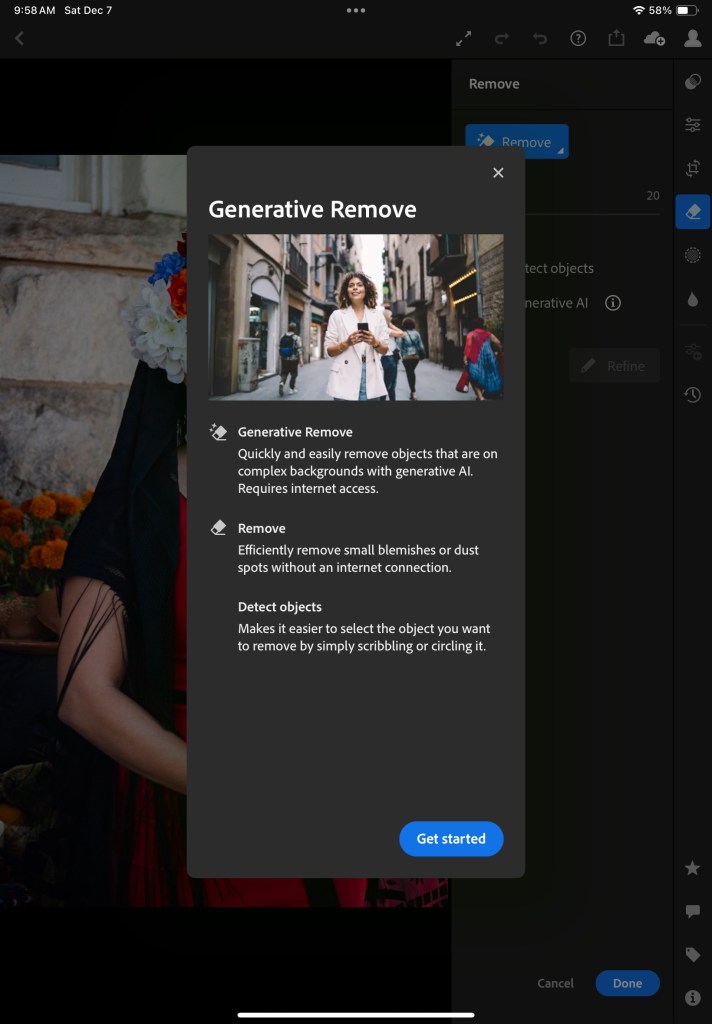Screen dimensions: 712x1024
Task: Open the Masking tool
Action: pos(692,256)
